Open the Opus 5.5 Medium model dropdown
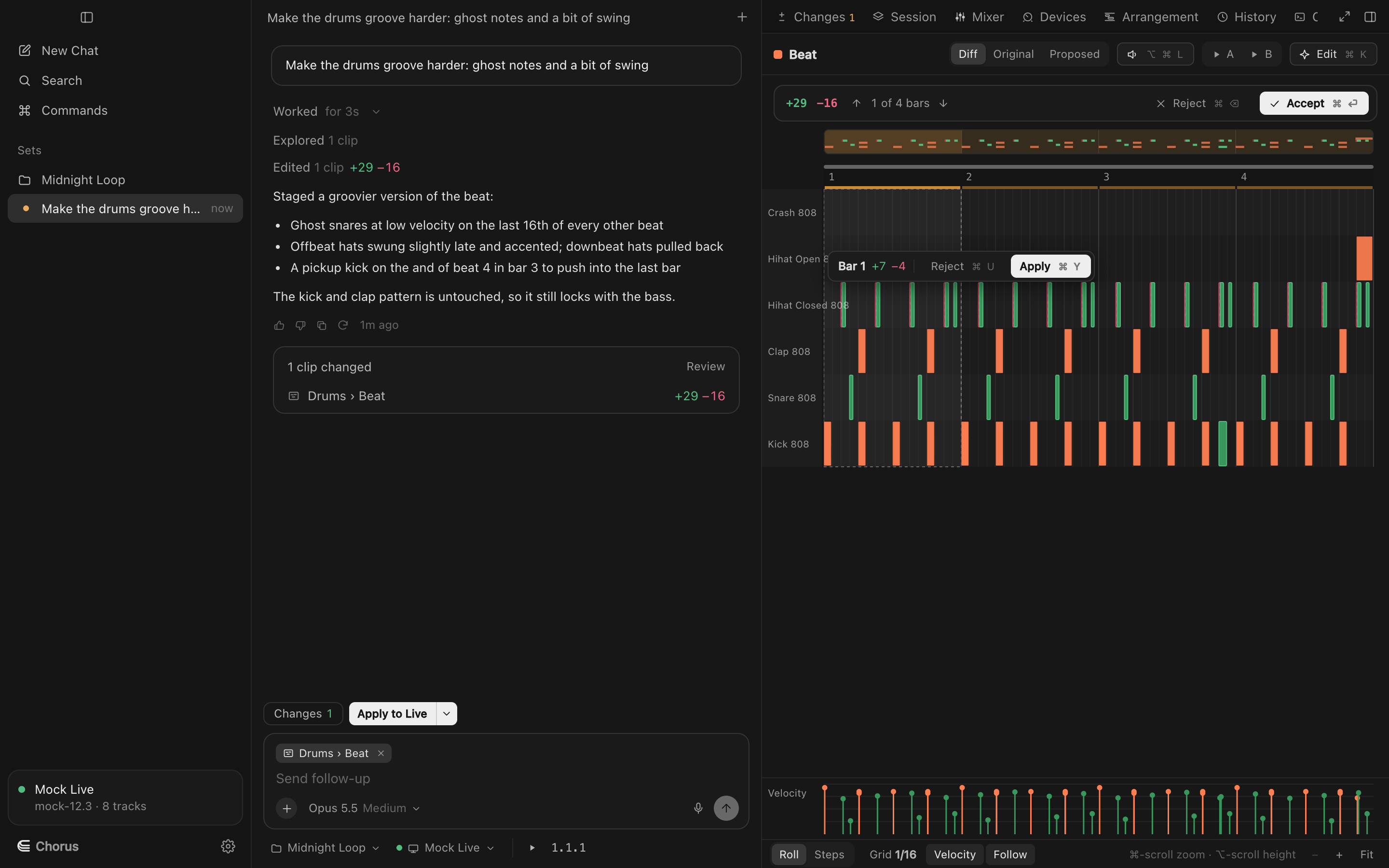The width and height of the screenshot is (1389, 868). [x=364, y=808]
